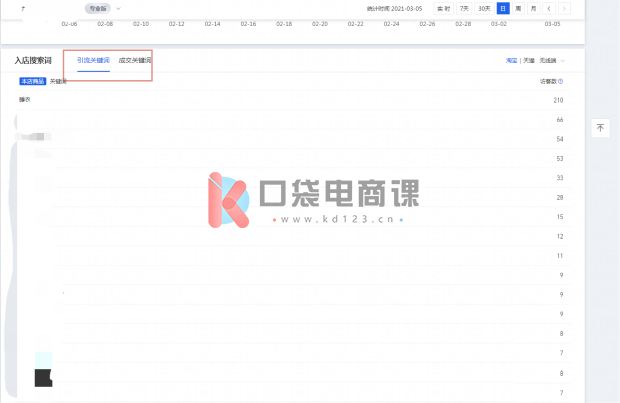This screenshot has width=620, height=403.
Task: Select the 日 daily view button
Action: [503, 8]
